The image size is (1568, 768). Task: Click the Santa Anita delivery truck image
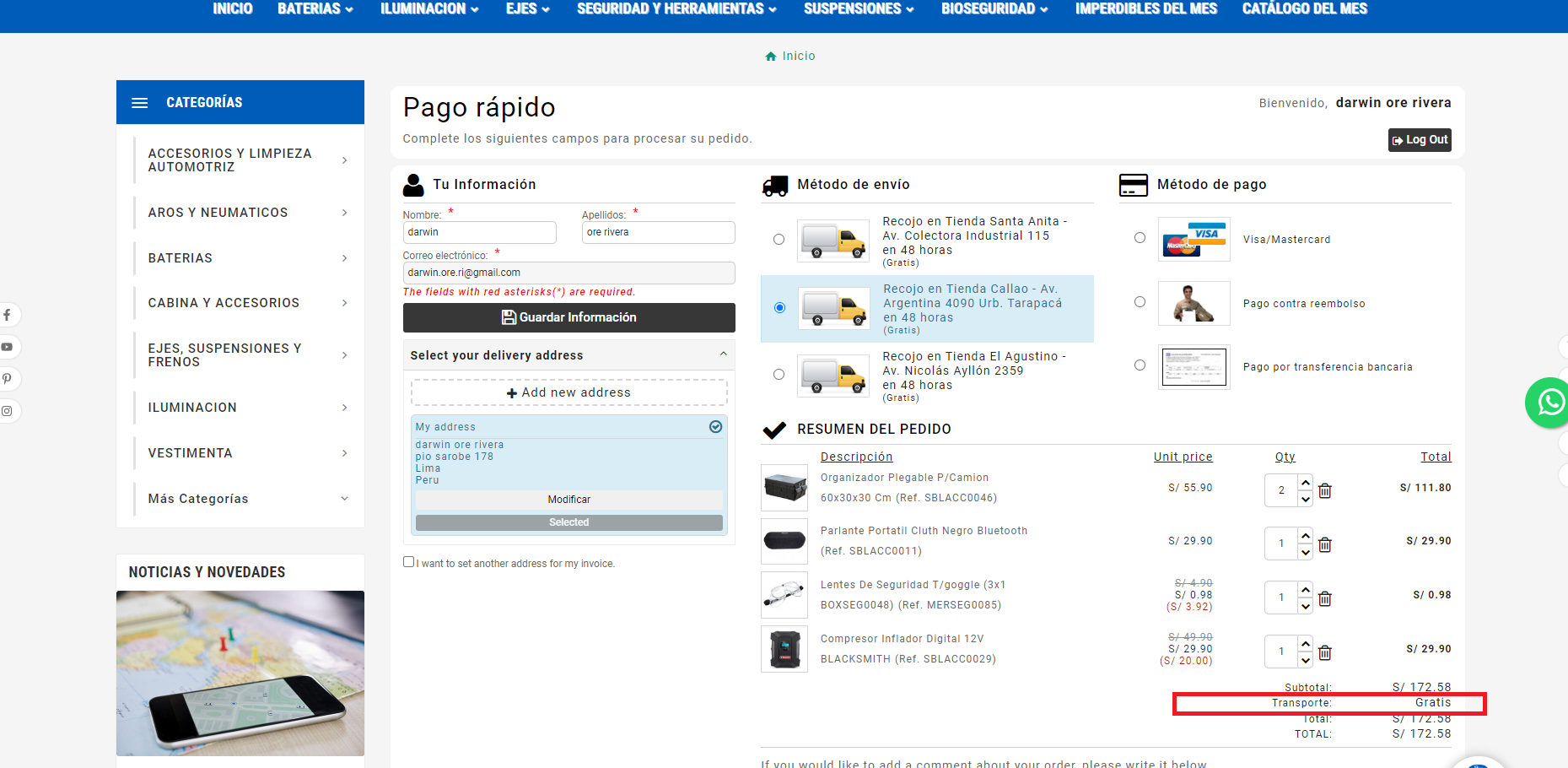pyautogui.click(x=833, y=241)
